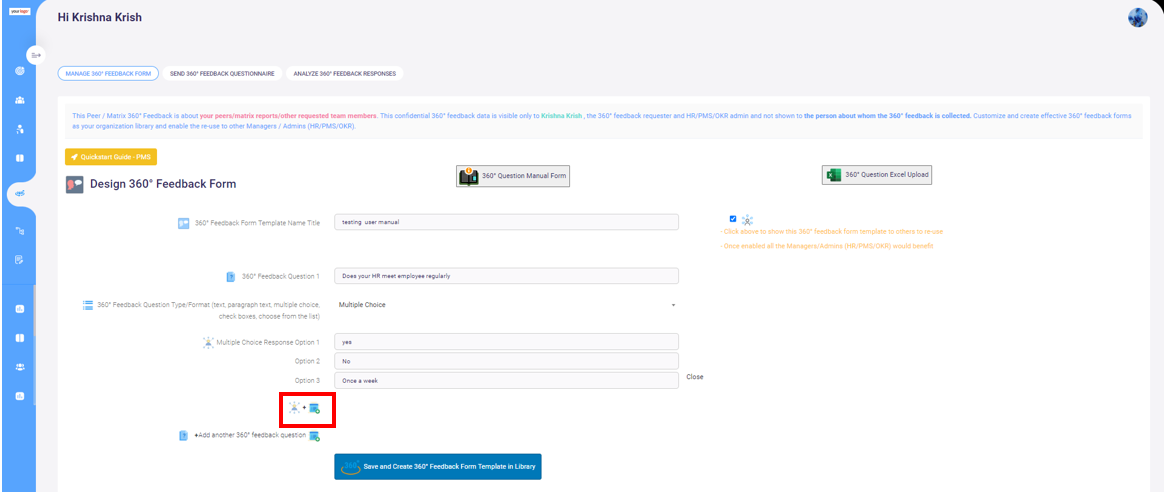Focus the Option 2 field containing 'No'

pyautogui.click(x=506, y=360)
